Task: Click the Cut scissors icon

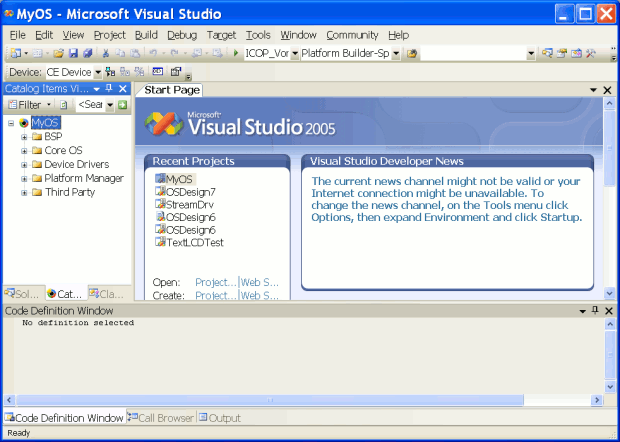Action: (x=106, y=53)
